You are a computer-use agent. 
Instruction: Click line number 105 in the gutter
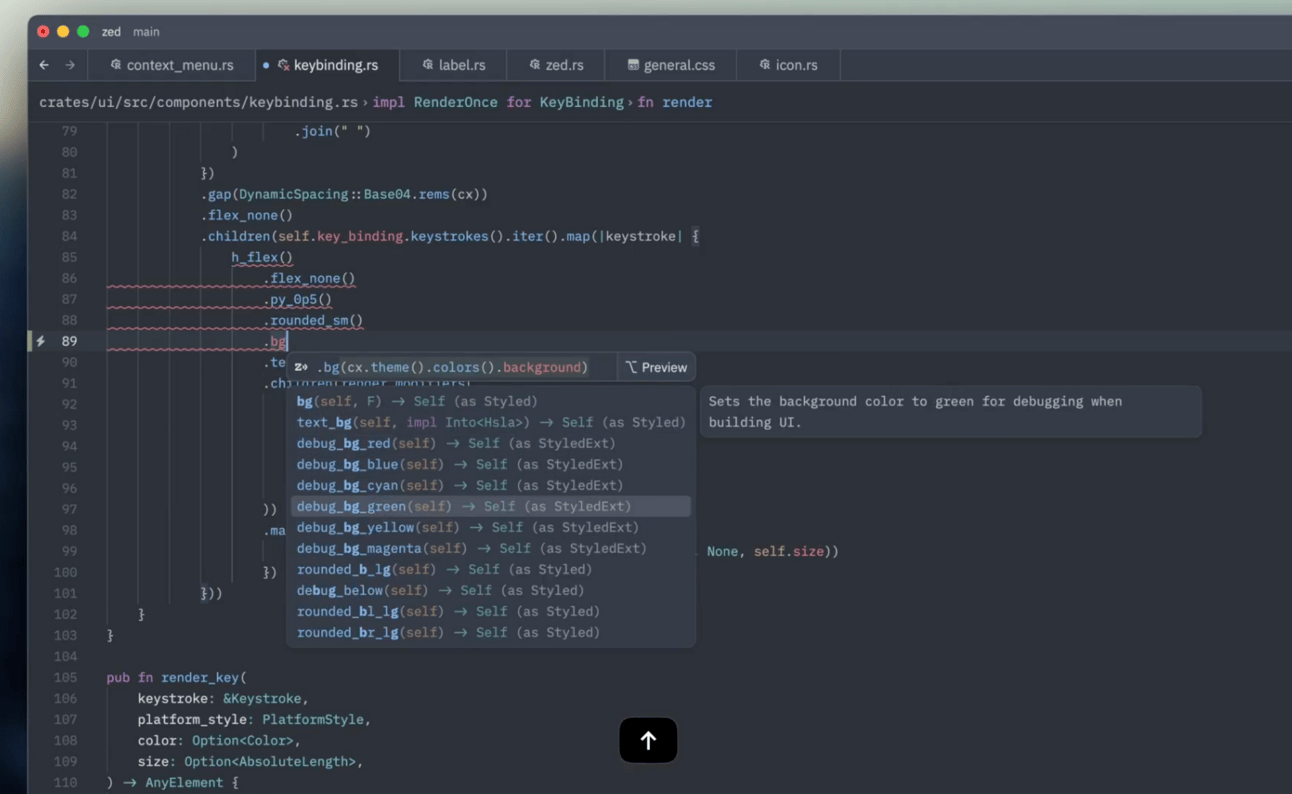(x=65, y=678)
